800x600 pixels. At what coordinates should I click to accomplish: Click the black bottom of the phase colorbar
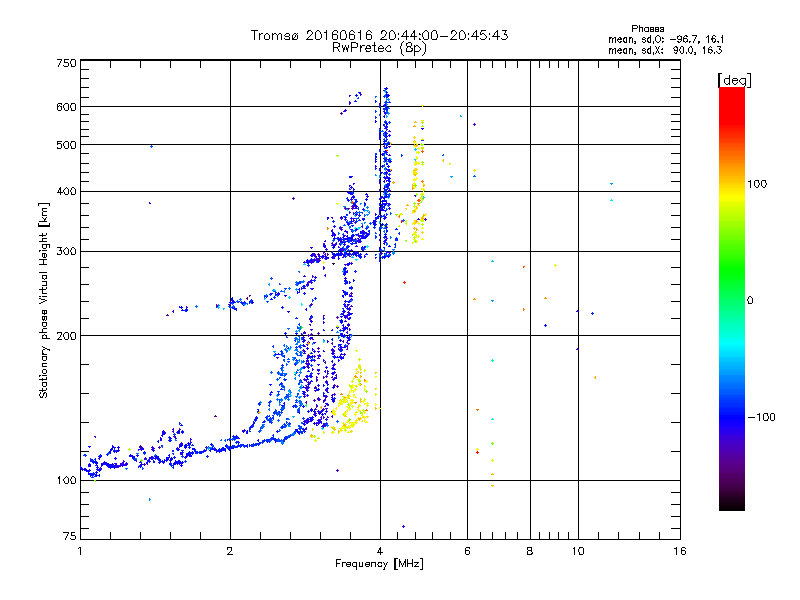pos(732,503)
